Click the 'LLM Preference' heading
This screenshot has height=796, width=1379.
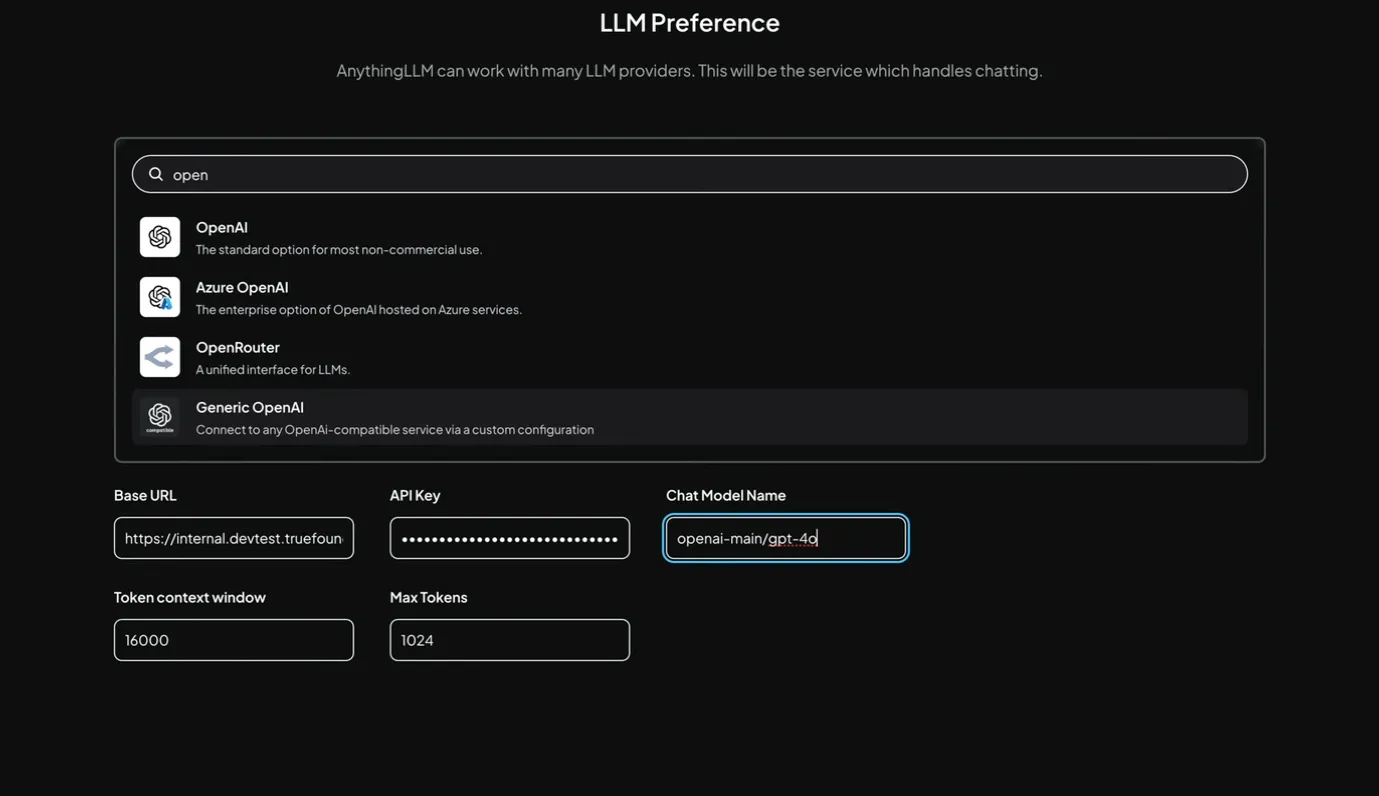point(690,22)
